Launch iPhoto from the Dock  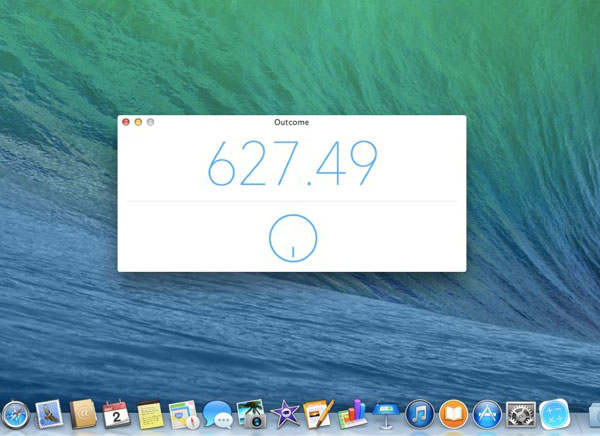pyautogui.click(x=251, y=414)
